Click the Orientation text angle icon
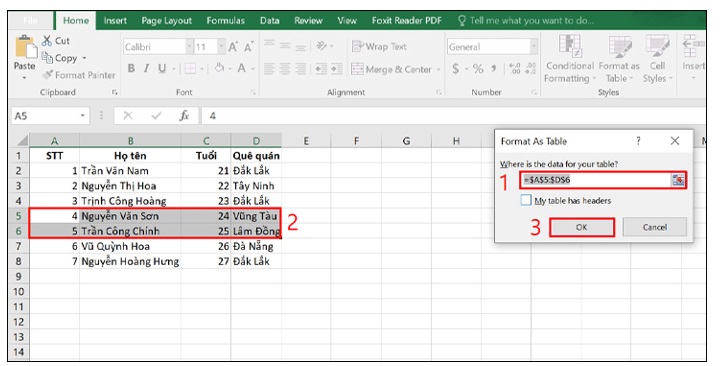This screenshot has width=721, height=366. tap(322, 46)
